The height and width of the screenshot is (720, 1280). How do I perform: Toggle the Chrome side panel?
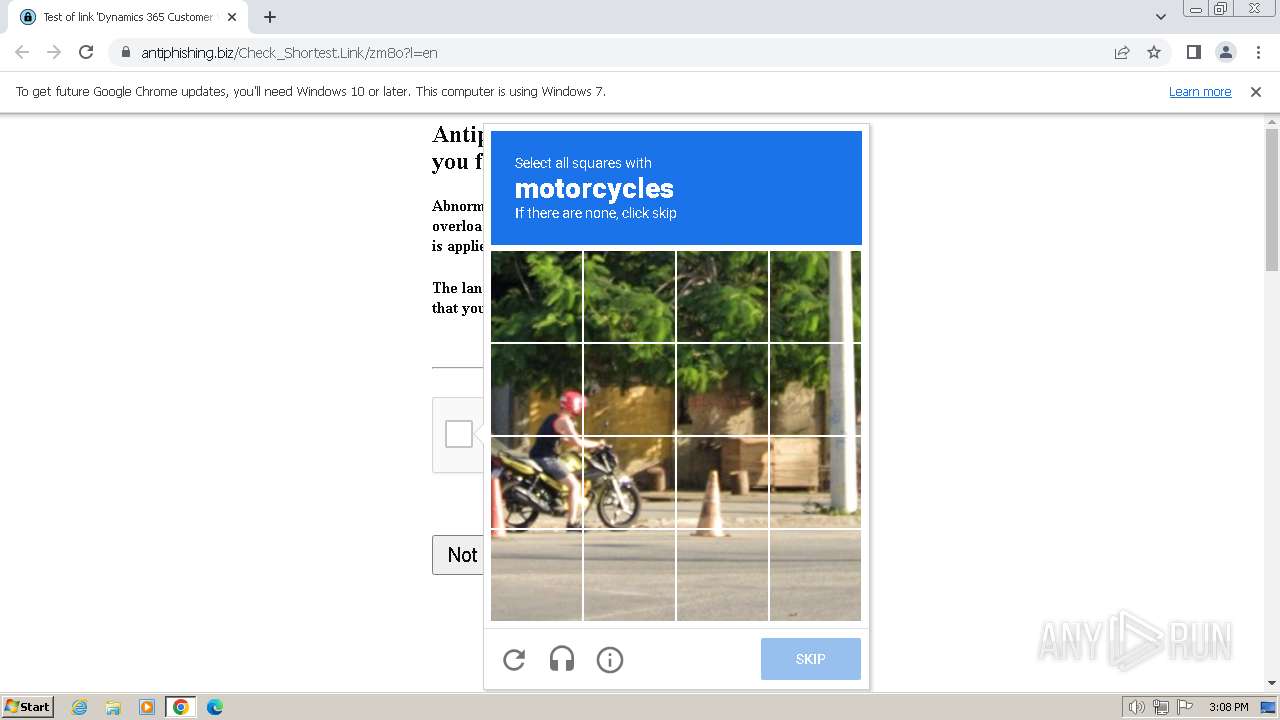[1193, 52]
